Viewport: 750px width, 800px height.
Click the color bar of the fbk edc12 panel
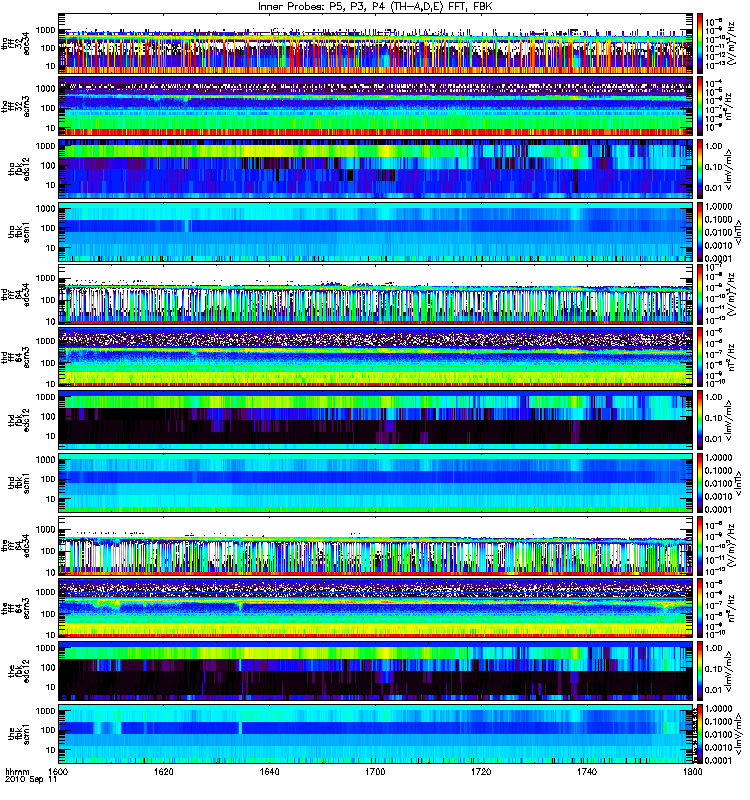700,671
